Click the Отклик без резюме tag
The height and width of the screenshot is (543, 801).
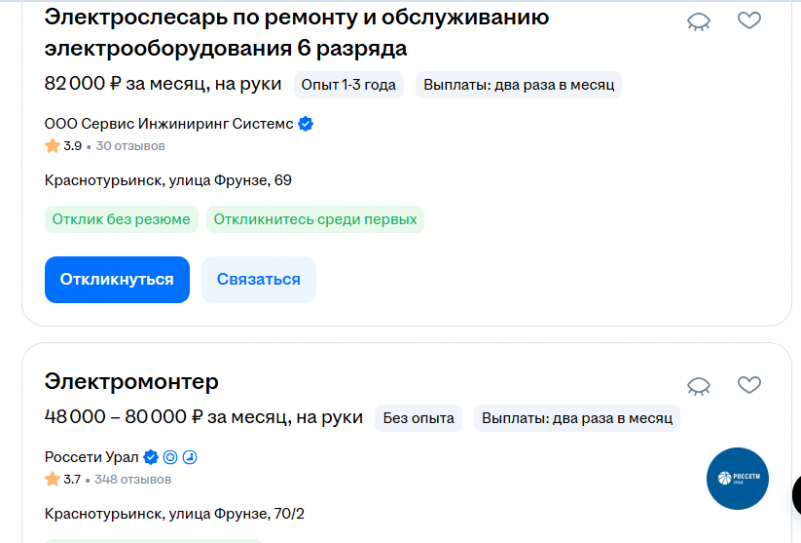click(x=121, y=219)
